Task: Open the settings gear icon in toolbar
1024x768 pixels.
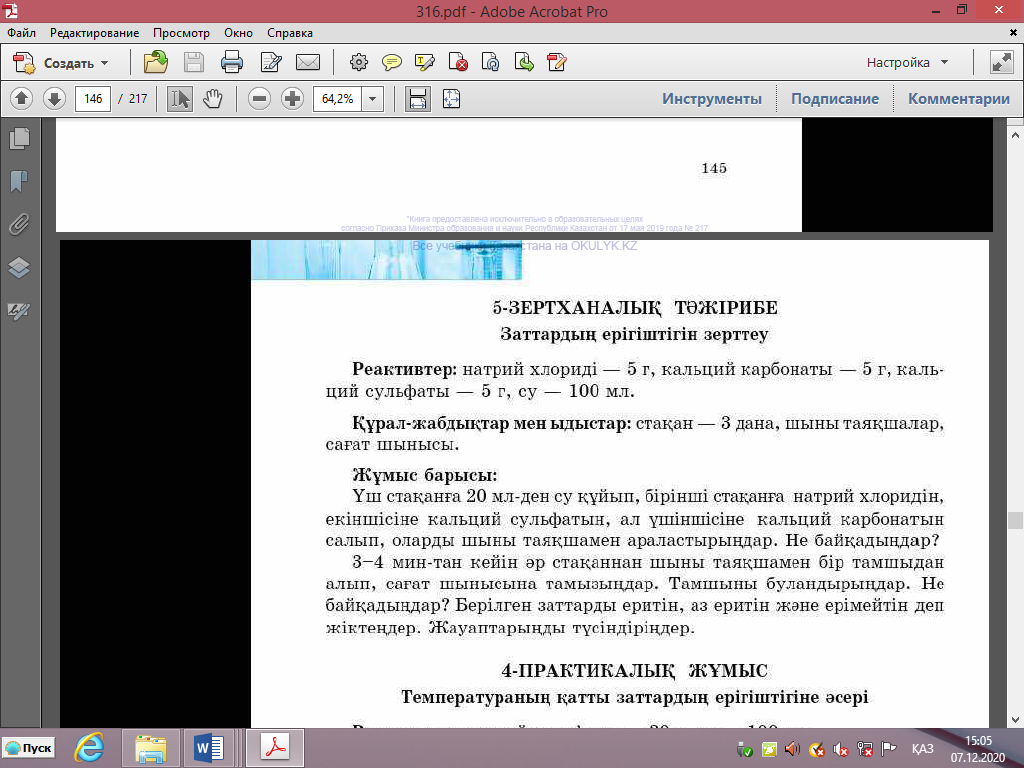Action: [359, 63]
